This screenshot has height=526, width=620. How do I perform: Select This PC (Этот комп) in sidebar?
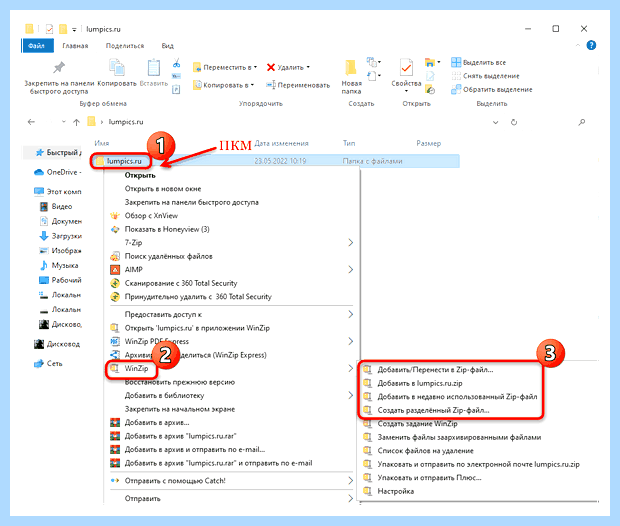tap(58, 191)
